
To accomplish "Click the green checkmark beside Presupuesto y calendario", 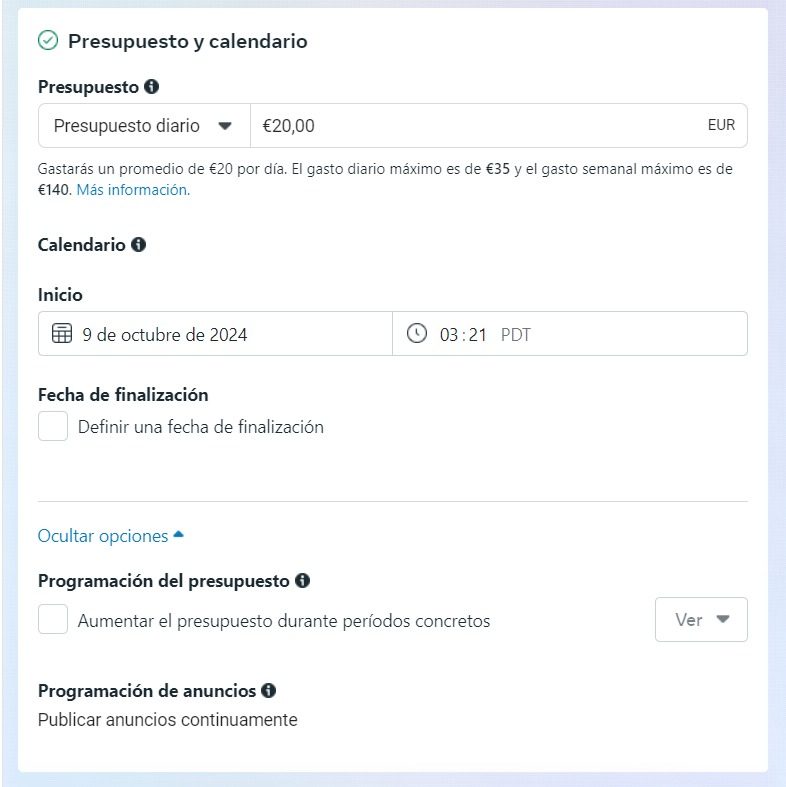I will click(x=47, y=41).
